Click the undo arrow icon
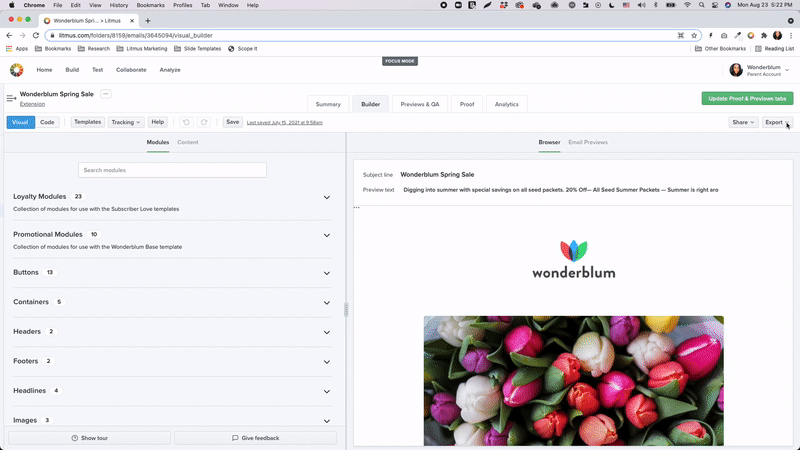Viewport: 800px width, 450px height. point(186,122)
